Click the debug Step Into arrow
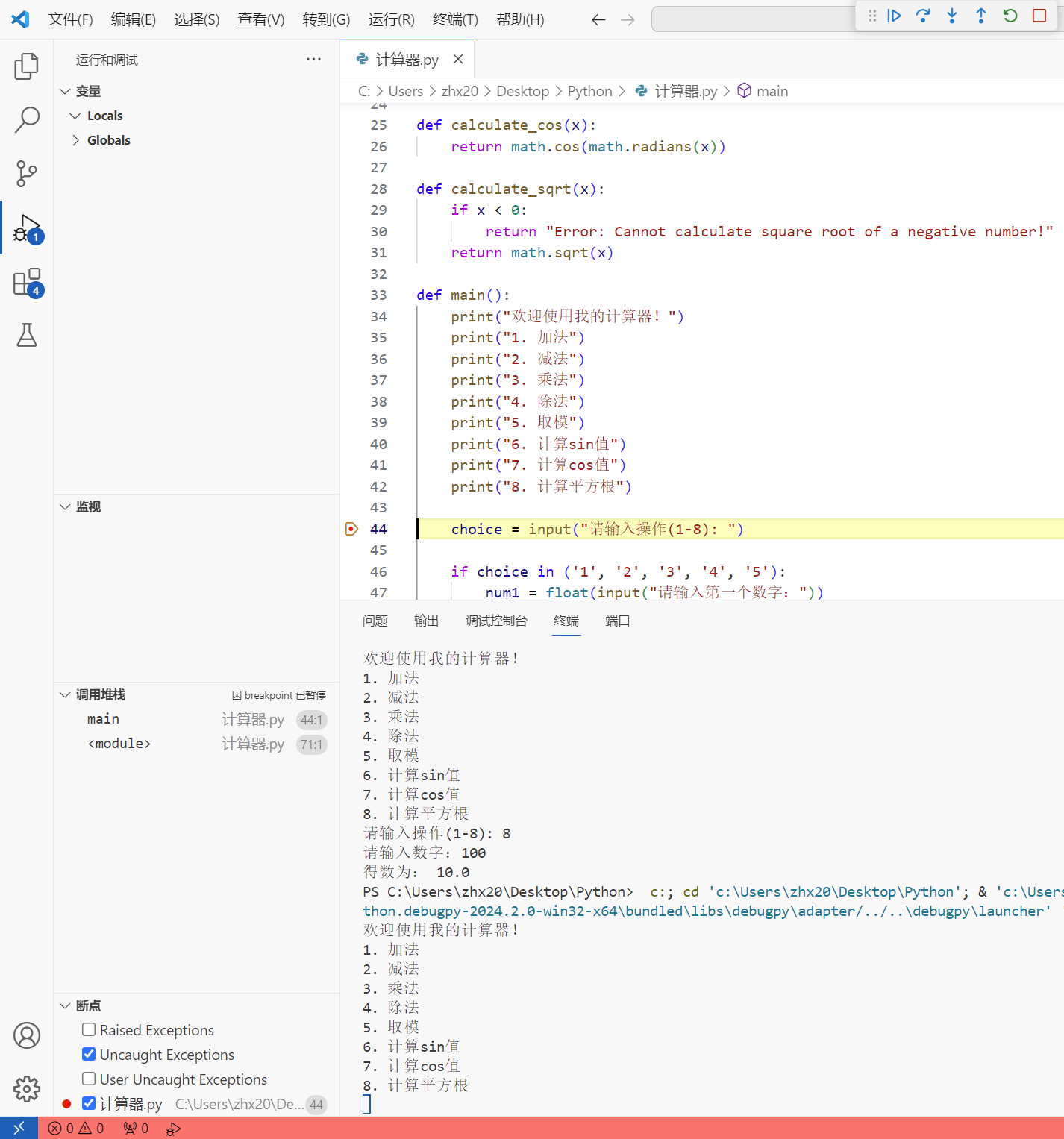Screen dimensions: 1064x1139 click(952, 16)
